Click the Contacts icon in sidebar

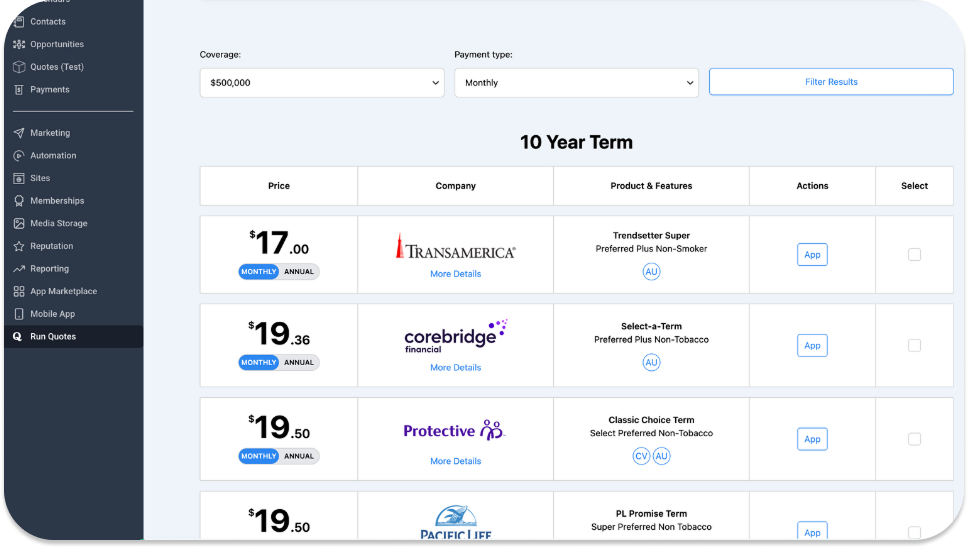pyautogui.click(x=19, y=22)
